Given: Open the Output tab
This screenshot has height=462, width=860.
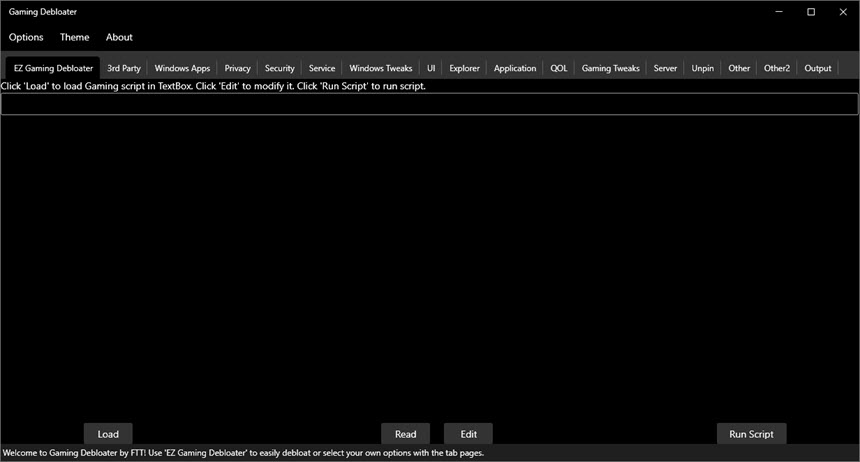Looking at the screenshot, I should point(818,69).
